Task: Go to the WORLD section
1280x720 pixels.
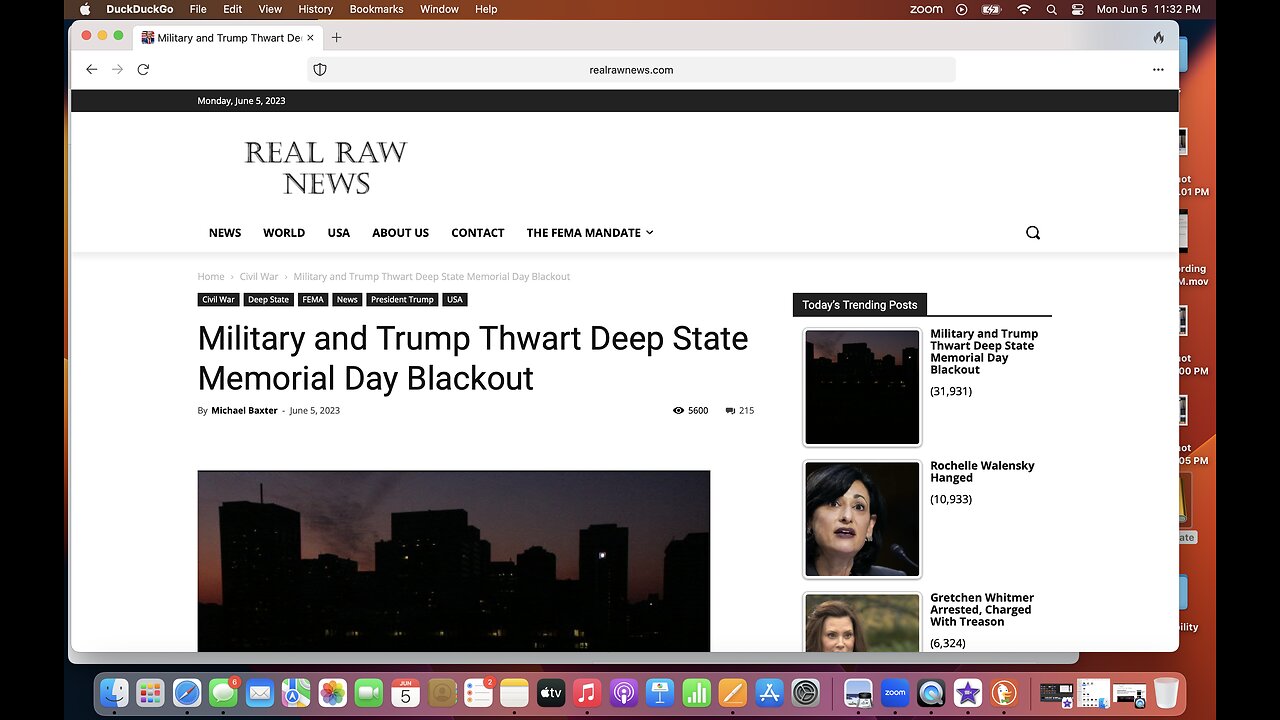Action: click(284, 232)
